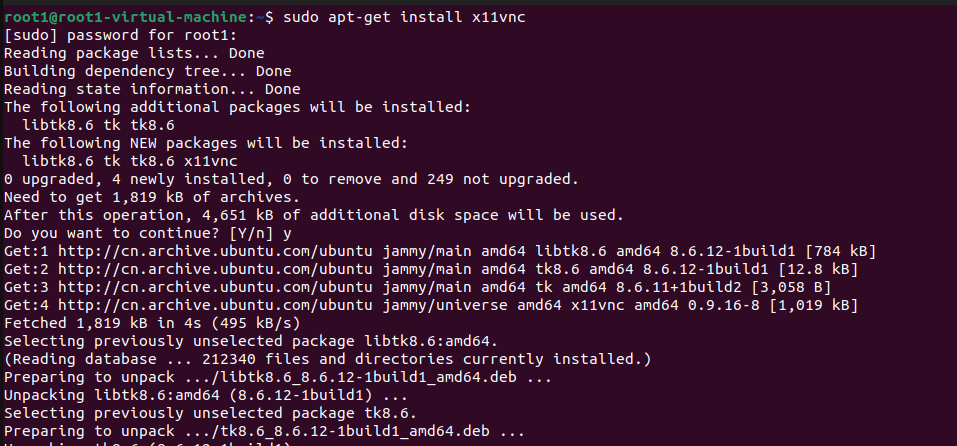Screen dimensions: 957x446
Task: Click the "Reading state information... Done" line
Action: point(137,89)
